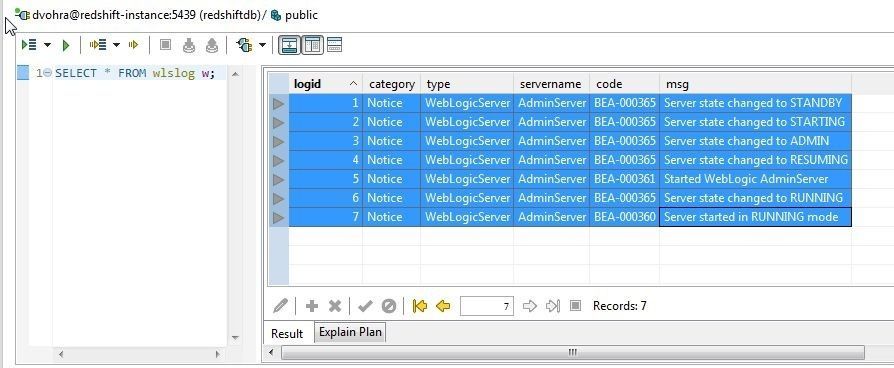This screenshot has width=894, height=368.
Task: Select row marker arrow for logid 4
Action: point(279,160)
